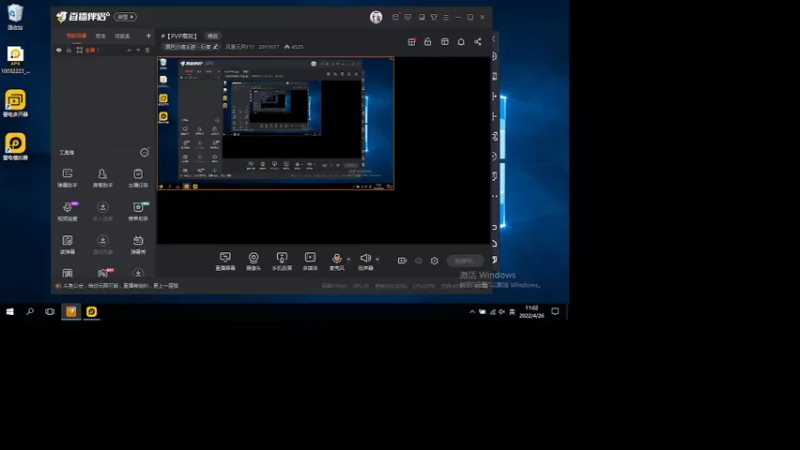Screen dimensions: 800x450
Task: Click the announcement text in the status bar
Action: coord(120,286)
